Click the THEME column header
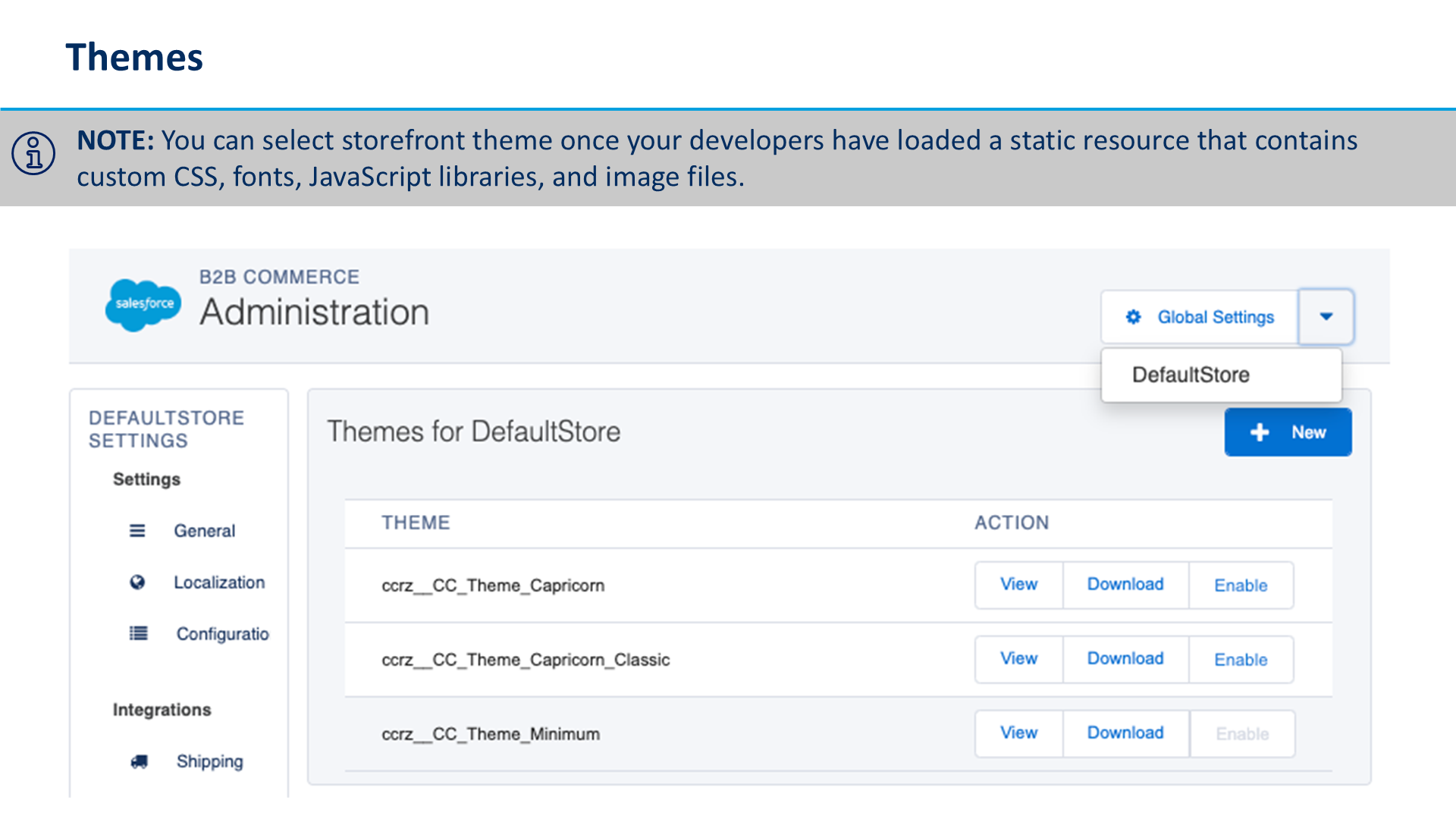The height and width of the screenshot is (819, 1456). pyautogui.click(x=416, y=522)
